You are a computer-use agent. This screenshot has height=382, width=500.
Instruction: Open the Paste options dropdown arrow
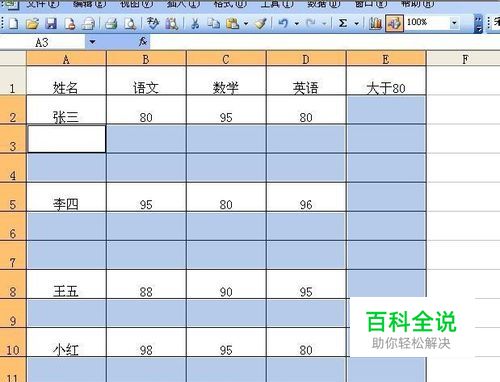coord(246,24)
